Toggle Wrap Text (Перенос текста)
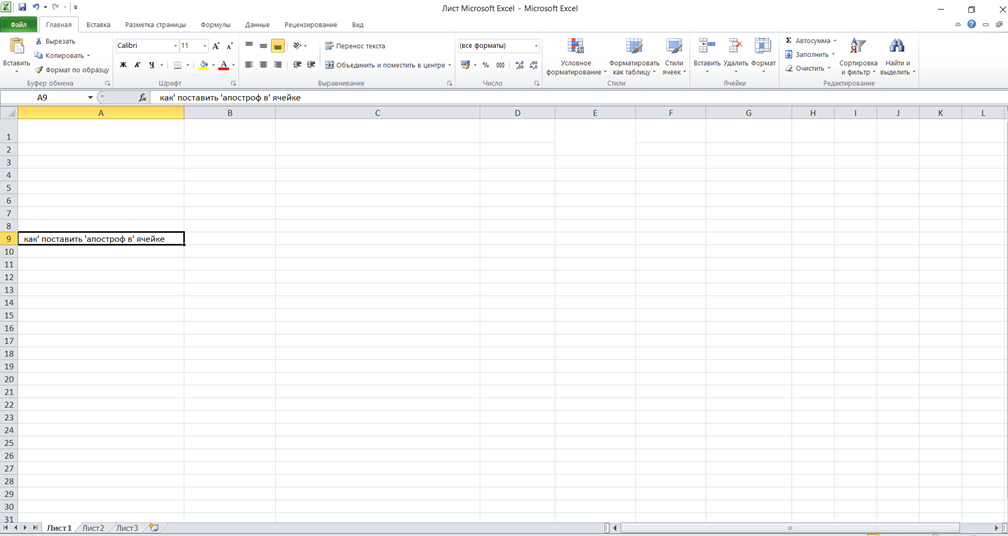The image size is (1008, 536). click(x=354, y=46)
